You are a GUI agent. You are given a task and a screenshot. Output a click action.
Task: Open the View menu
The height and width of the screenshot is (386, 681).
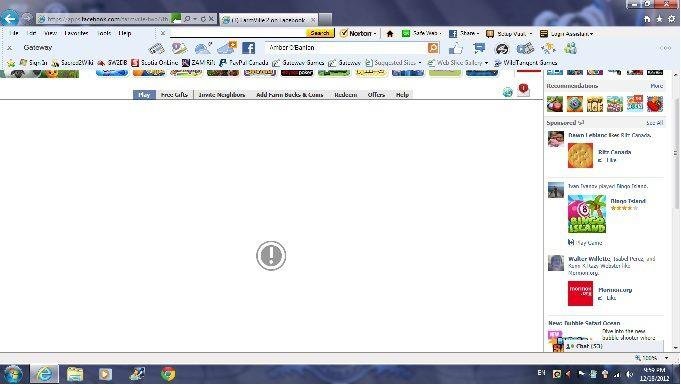pos(50,33)
